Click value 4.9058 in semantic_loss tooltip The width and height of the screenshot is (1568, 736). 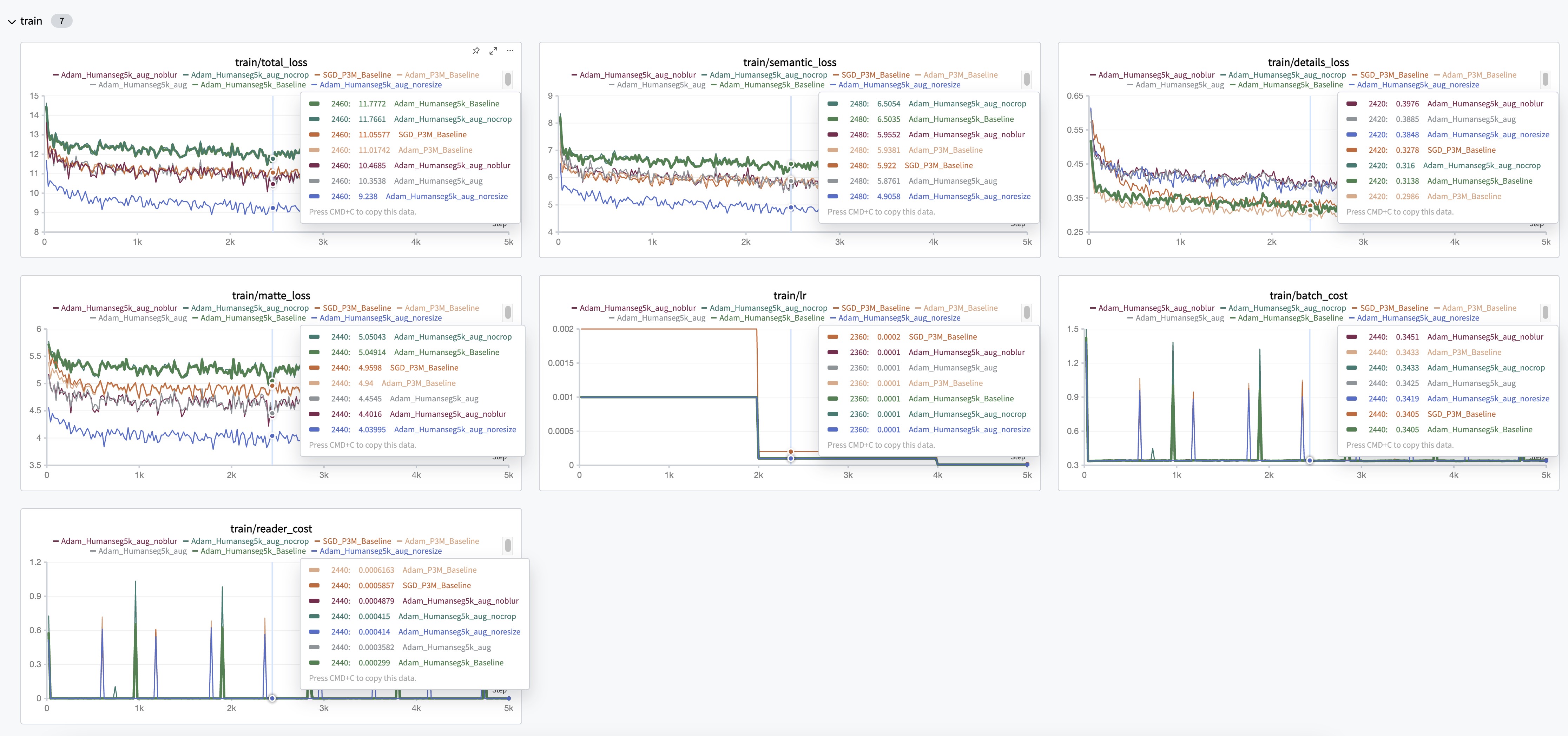(888, 196)
